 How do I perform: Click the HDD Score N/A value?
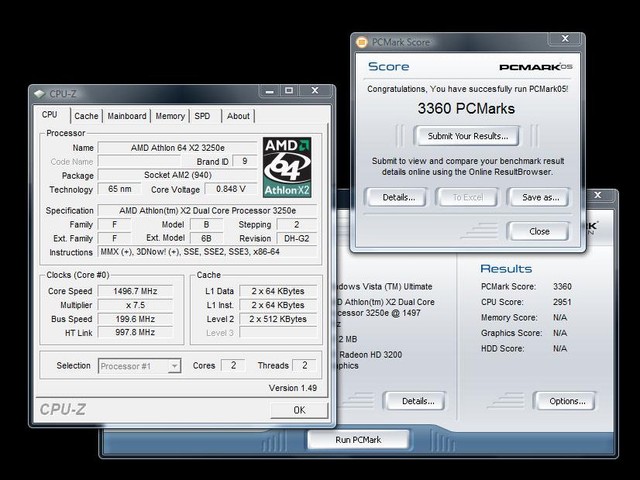pos(560,349)
